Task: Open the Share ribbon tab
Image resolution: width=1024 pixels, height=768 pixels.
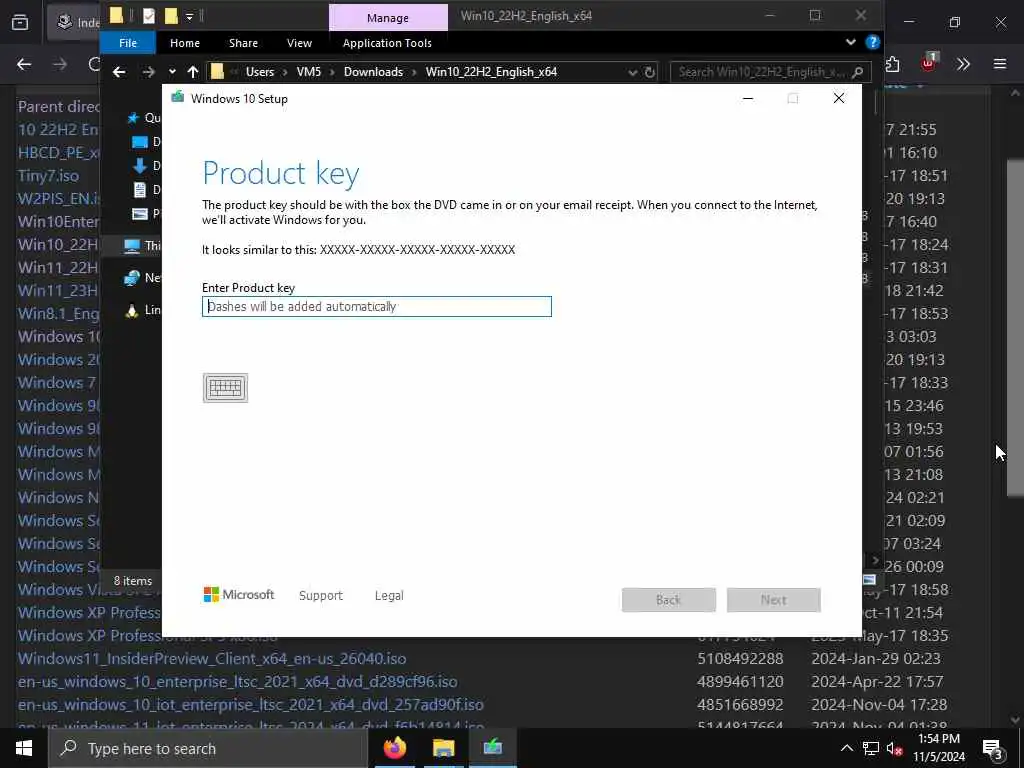Action: click(244, 43)
